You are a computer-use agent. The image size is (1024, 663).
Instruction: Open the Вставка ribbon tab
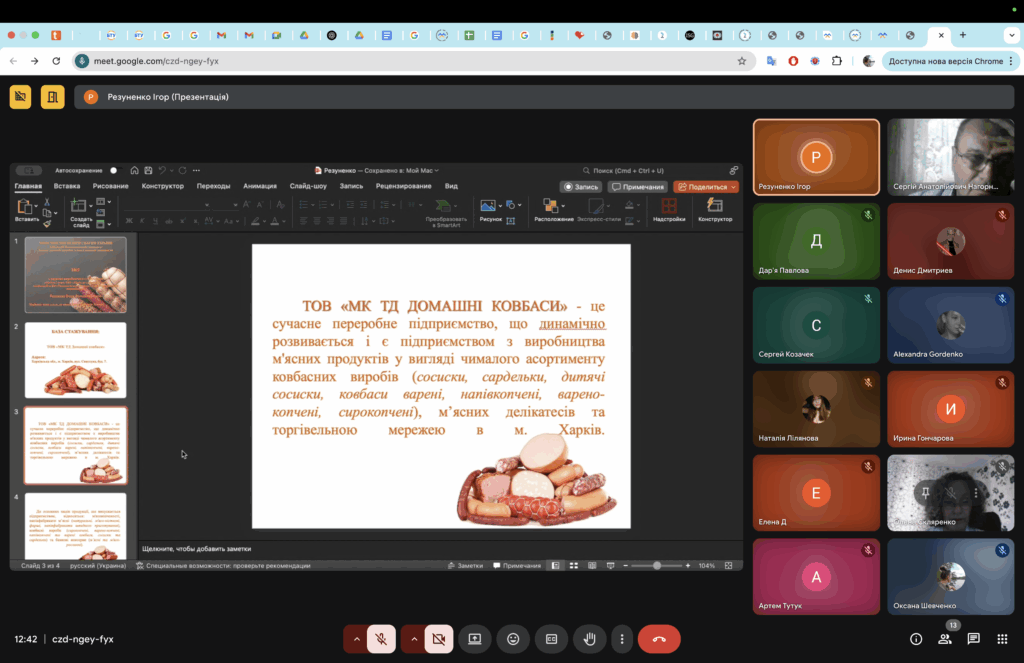[67, 186]
